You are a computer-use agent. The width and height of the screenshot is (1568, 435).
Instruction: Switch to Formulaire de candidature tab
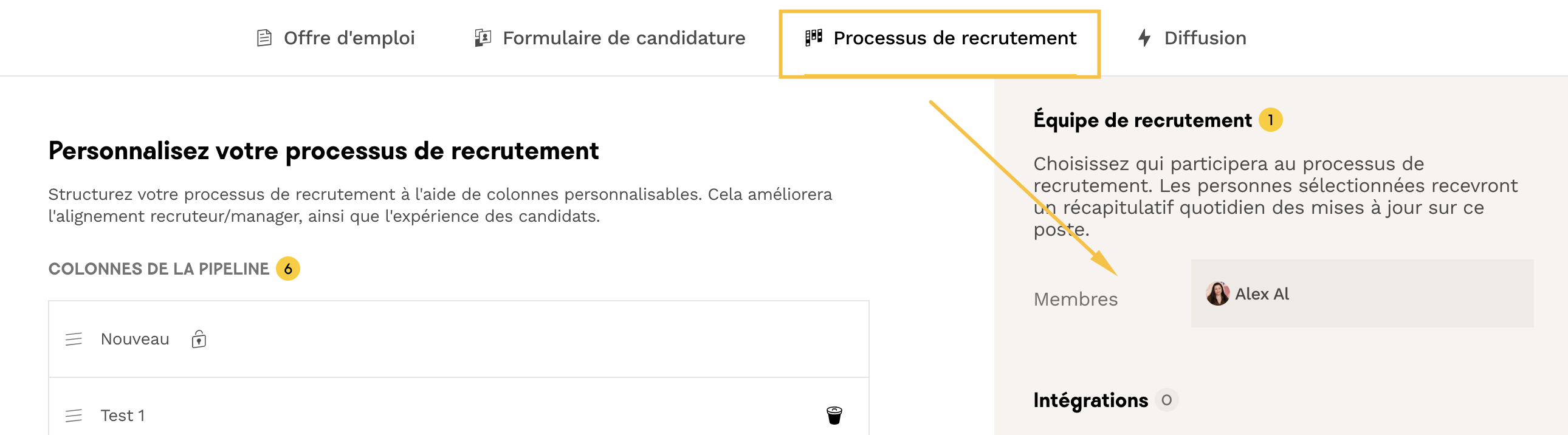point(624,38)
